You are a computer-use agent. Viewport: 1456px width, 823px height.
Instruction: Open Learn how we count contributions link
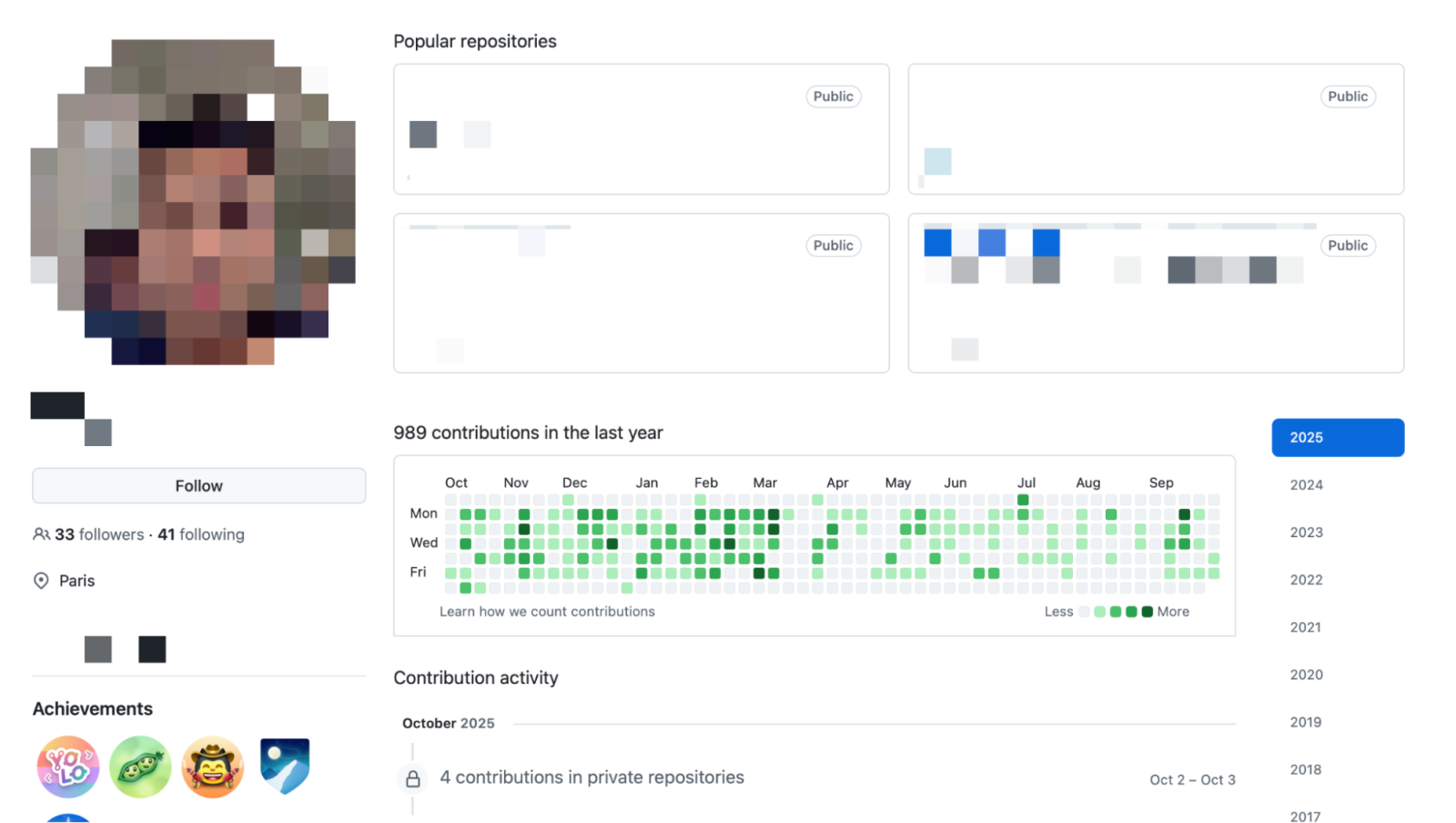(x=547, y=612)
